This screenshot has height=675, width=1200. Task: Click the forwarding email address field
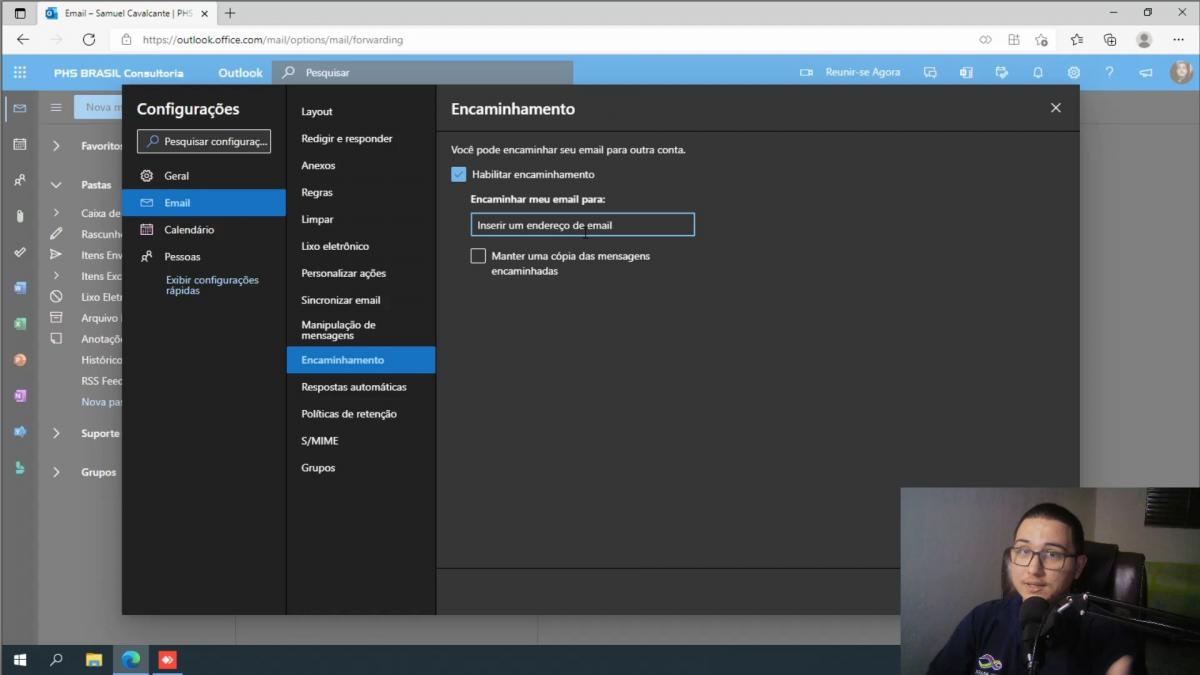click(x=582, y=225)
